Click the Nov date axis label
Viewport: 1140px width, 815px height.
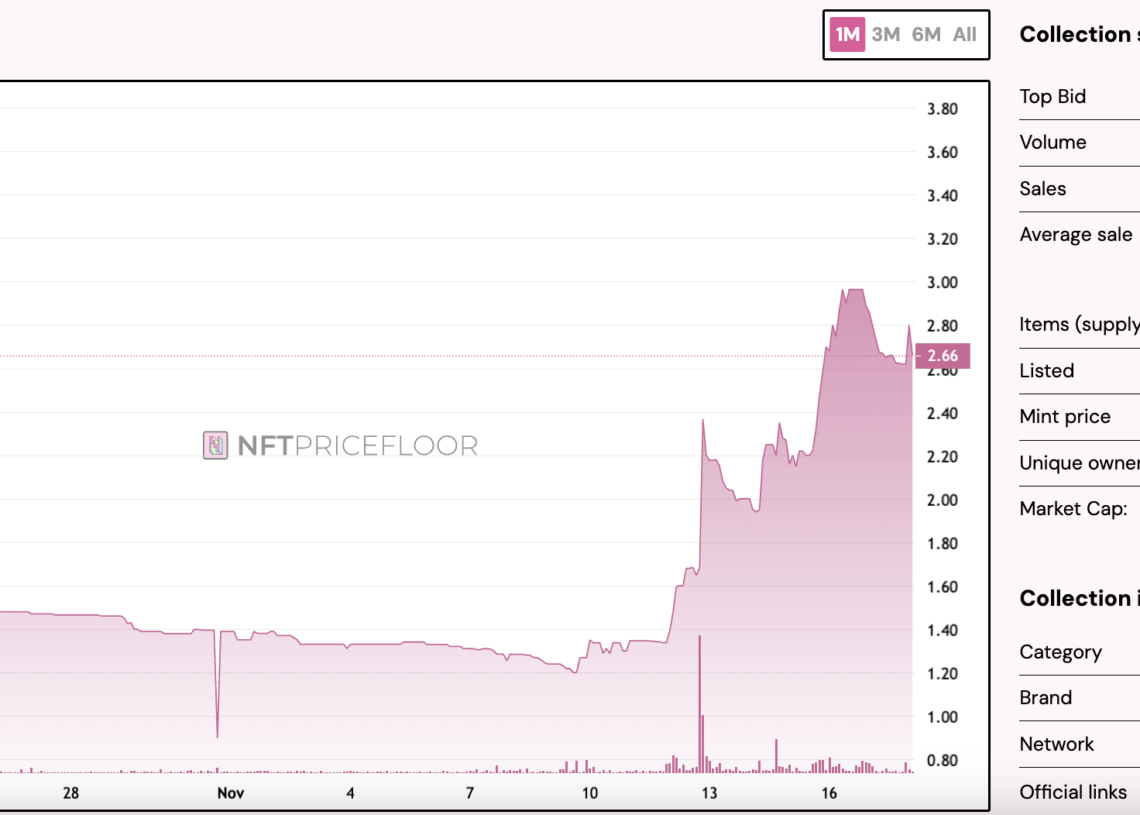coord(230,793)
